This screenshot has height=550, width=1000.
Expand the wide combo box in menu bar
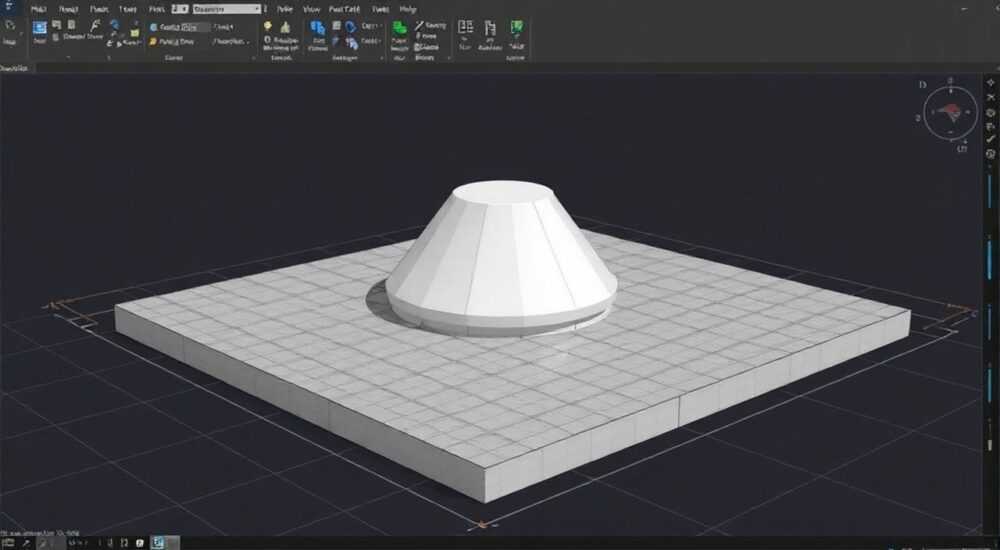click(x=226, y=10)
